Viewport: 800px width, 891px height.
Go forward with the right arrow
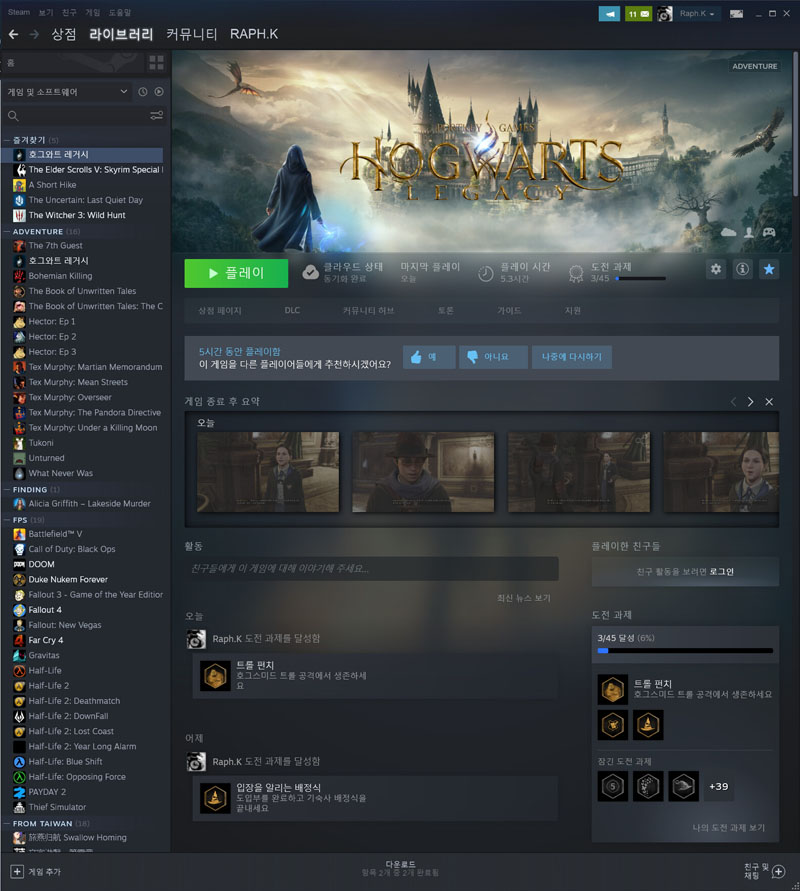pos(34,34)
